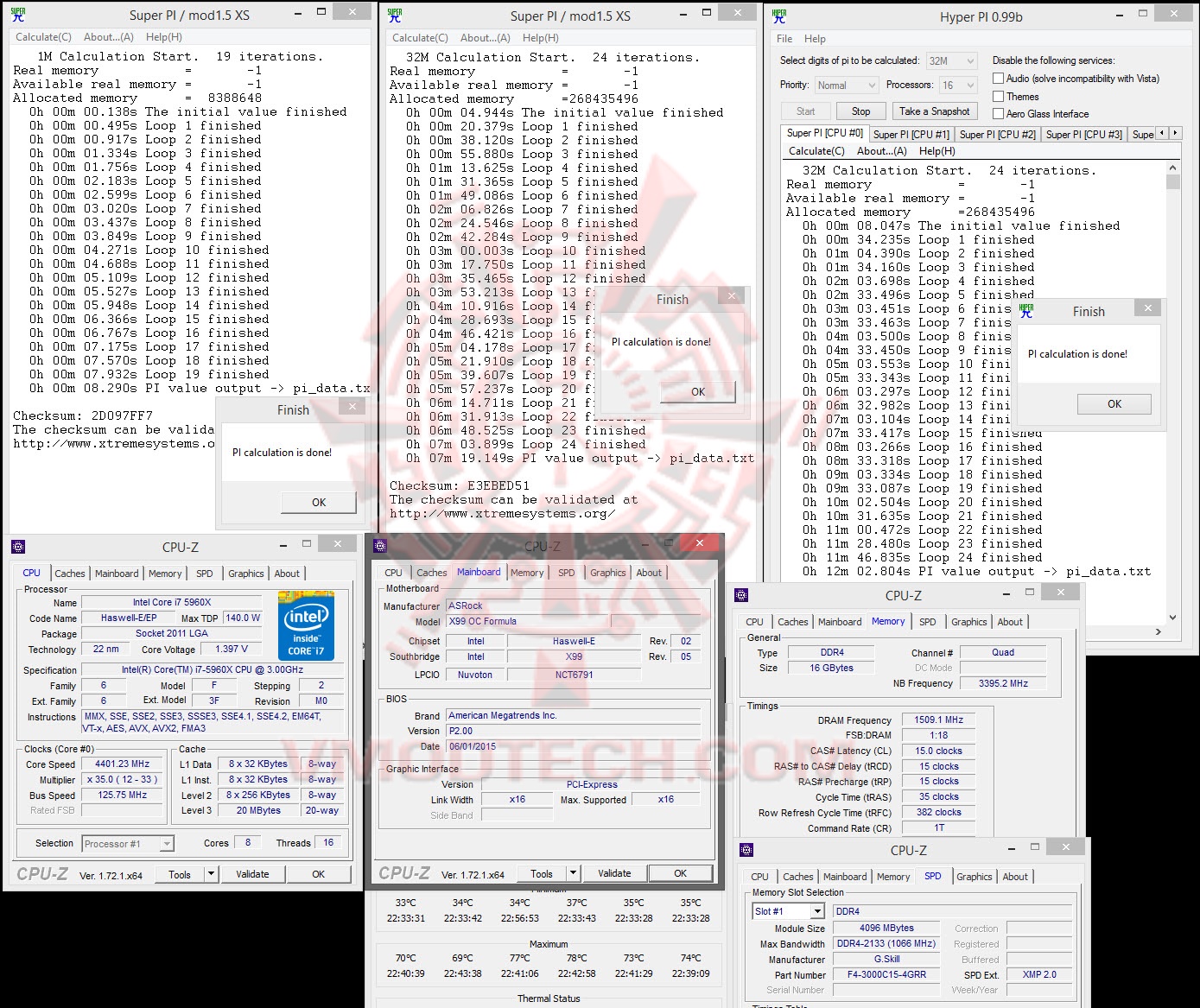Click the Core Speed value '4401.23 MHz'
This screenshot has height=1008, width=1200.
[123, 764]
